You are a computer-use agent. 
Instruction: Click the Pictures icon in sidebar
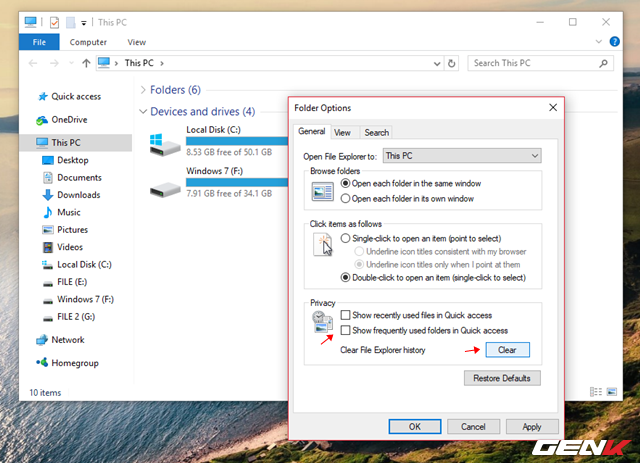click(48, 230)
